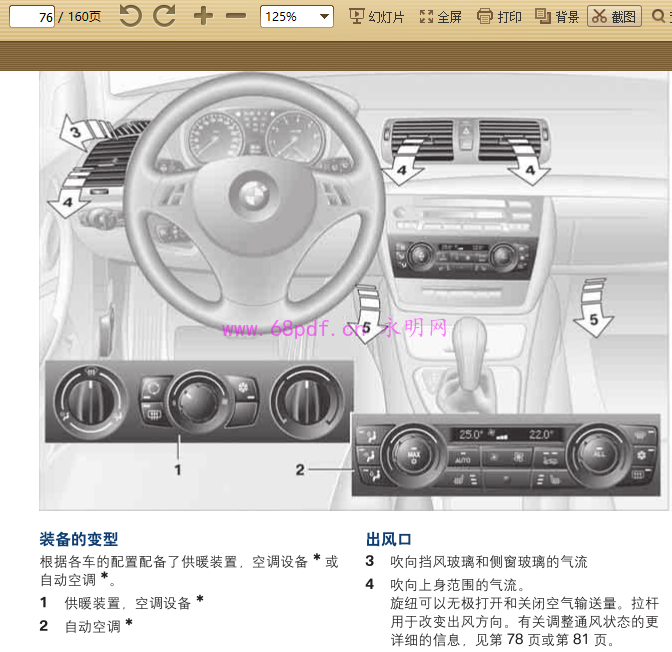This screenshot has width=672, height=652.
Task: Click the page number input field
Action: (32, 17)
